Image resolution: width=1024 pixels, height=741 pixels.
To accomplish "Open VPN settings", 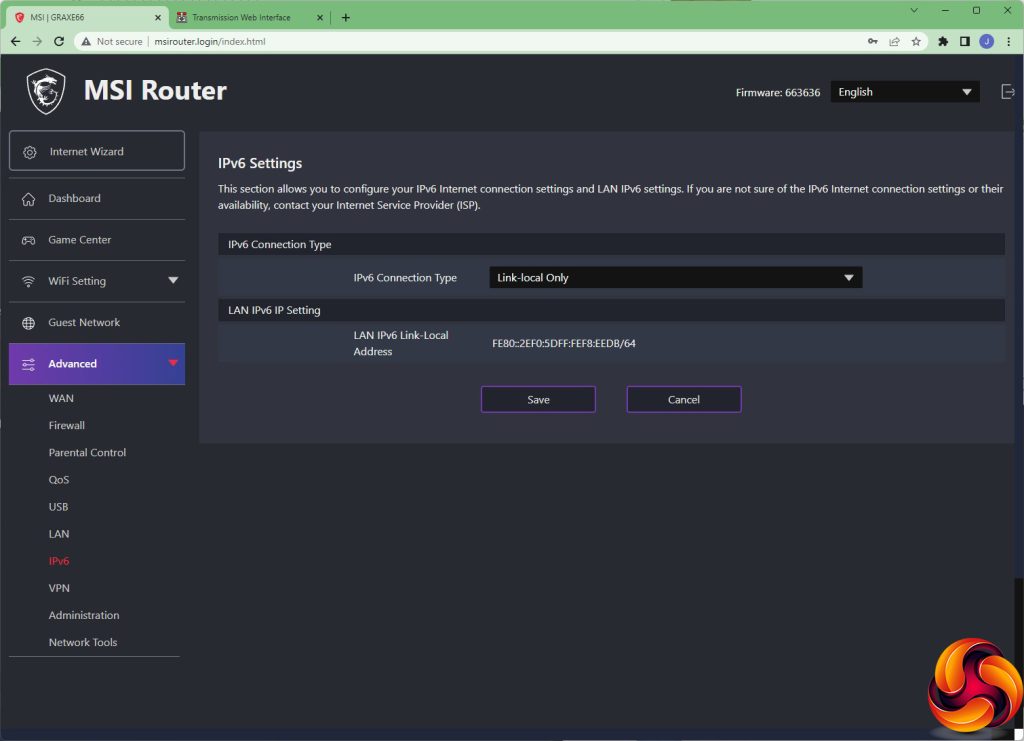I will [x=59, y=588].
